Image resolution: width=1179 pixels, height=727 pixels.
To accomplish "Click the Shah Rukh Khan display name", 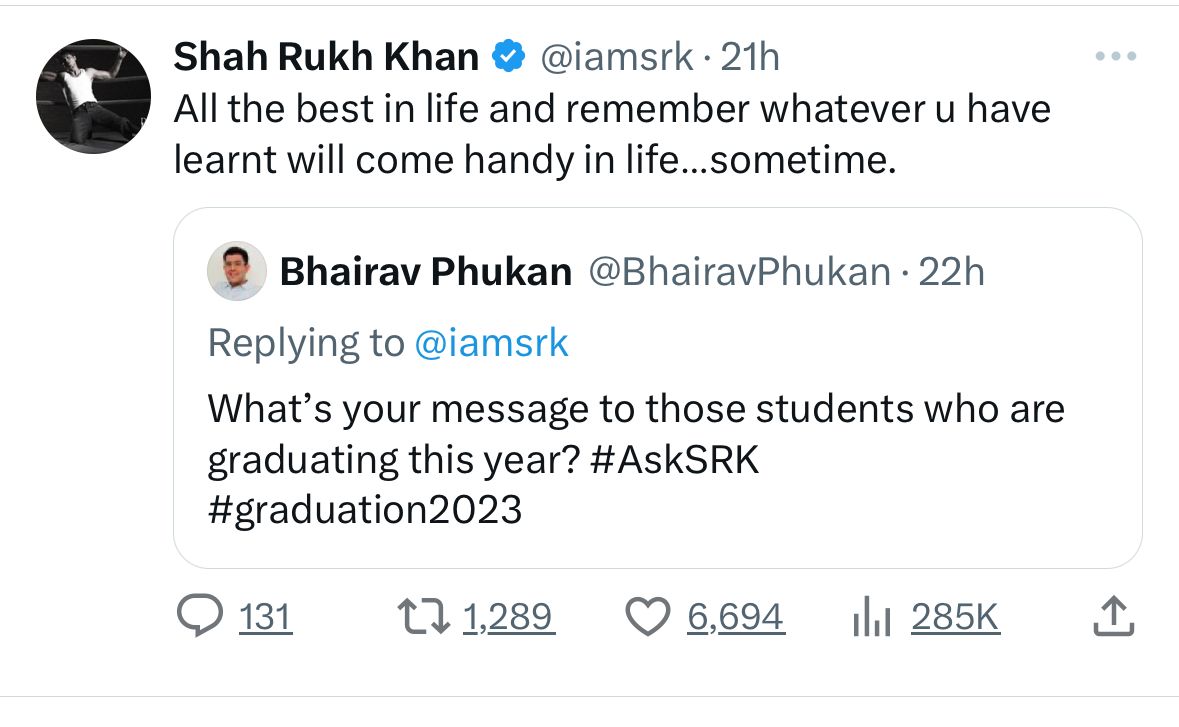I will [326, 58].
